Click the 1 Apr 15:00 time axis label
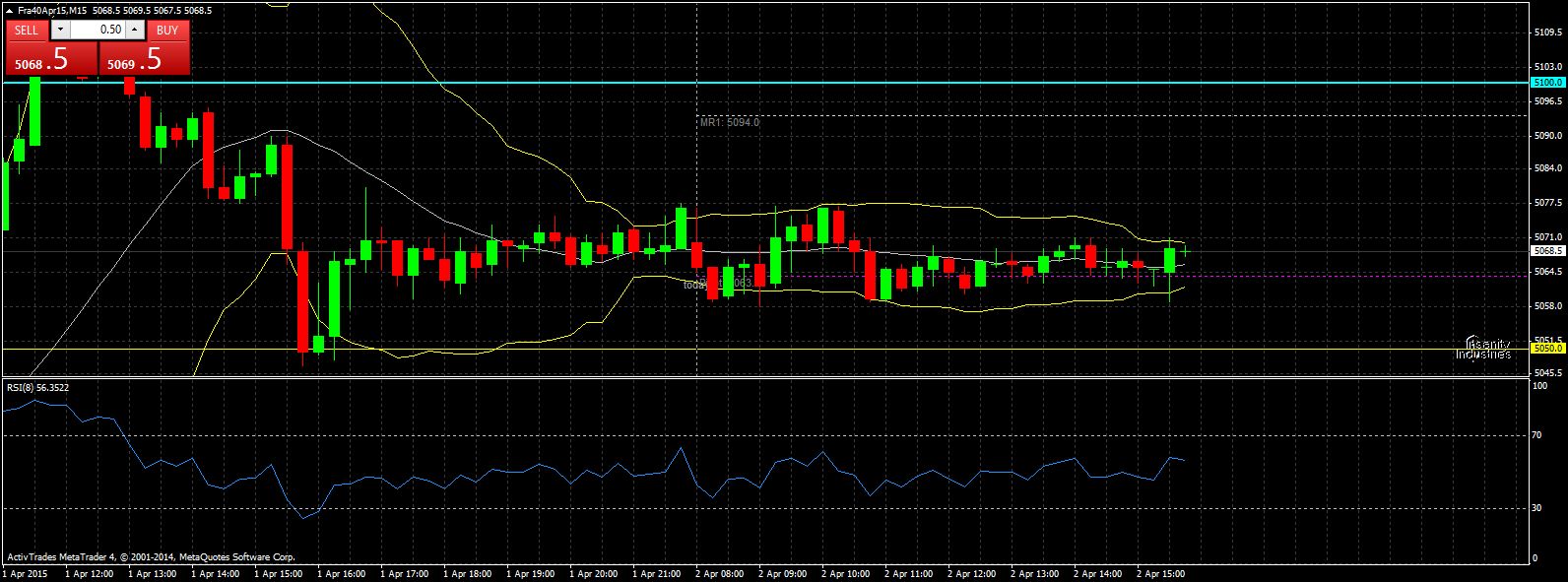This screenshot has height=582, width=1568. click(278, 574)
